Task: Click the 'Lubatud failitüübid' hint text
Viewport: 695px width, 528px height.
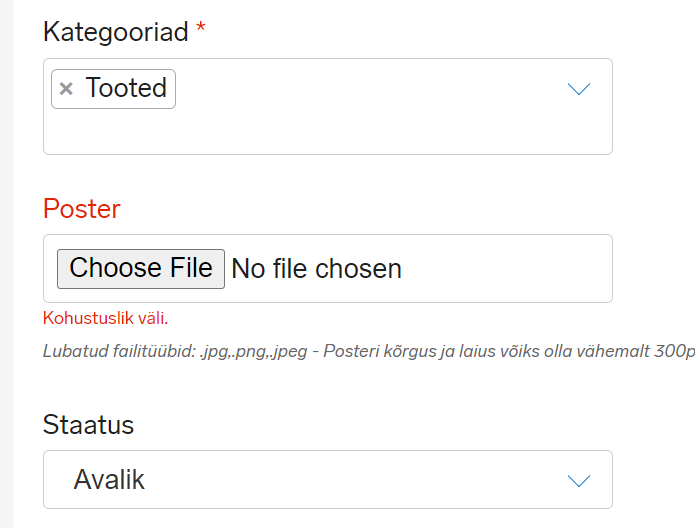Action: tap(118, 352)
